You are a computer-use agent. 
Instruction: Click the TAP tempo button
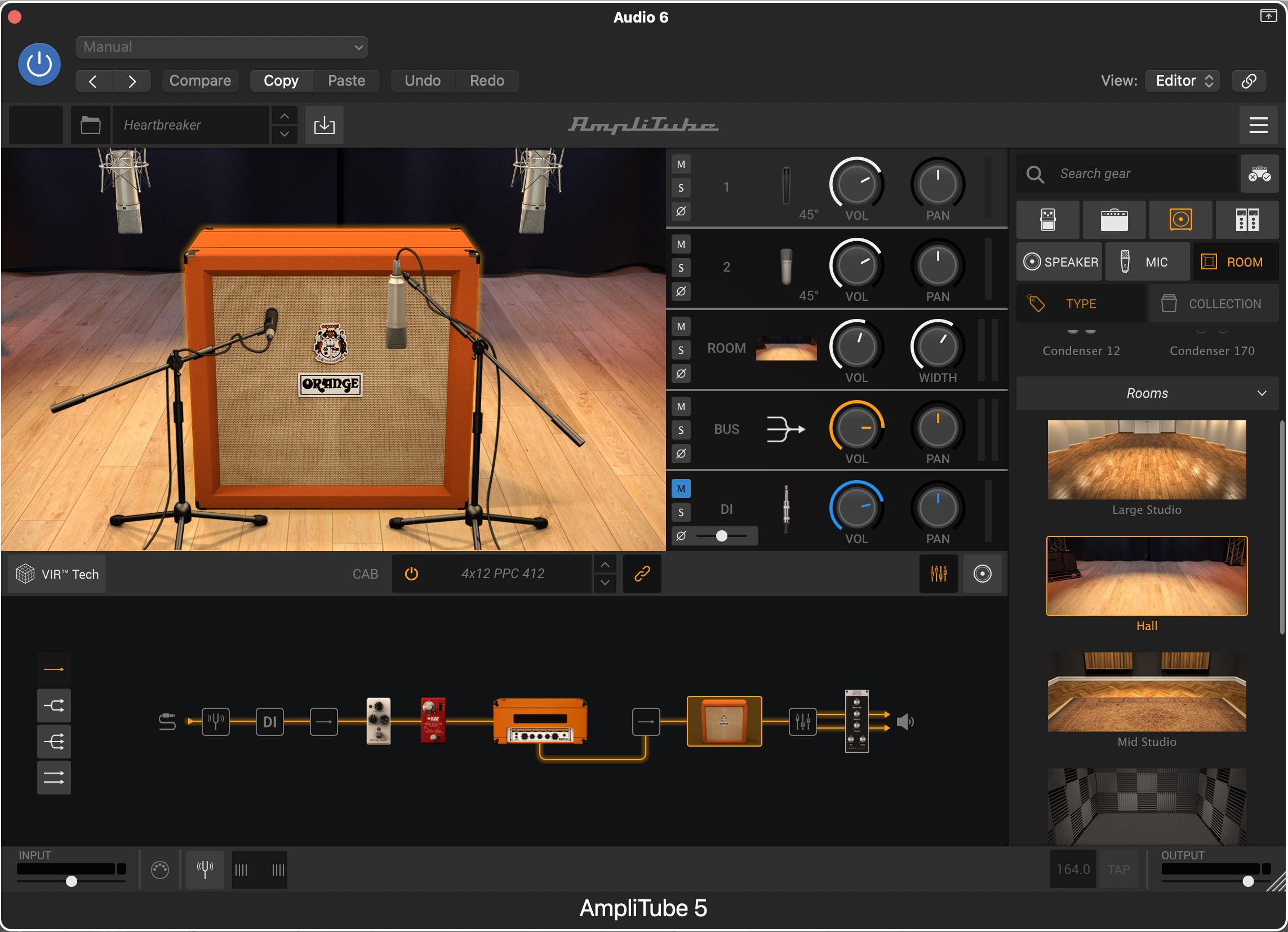(x=1119, y=869)
